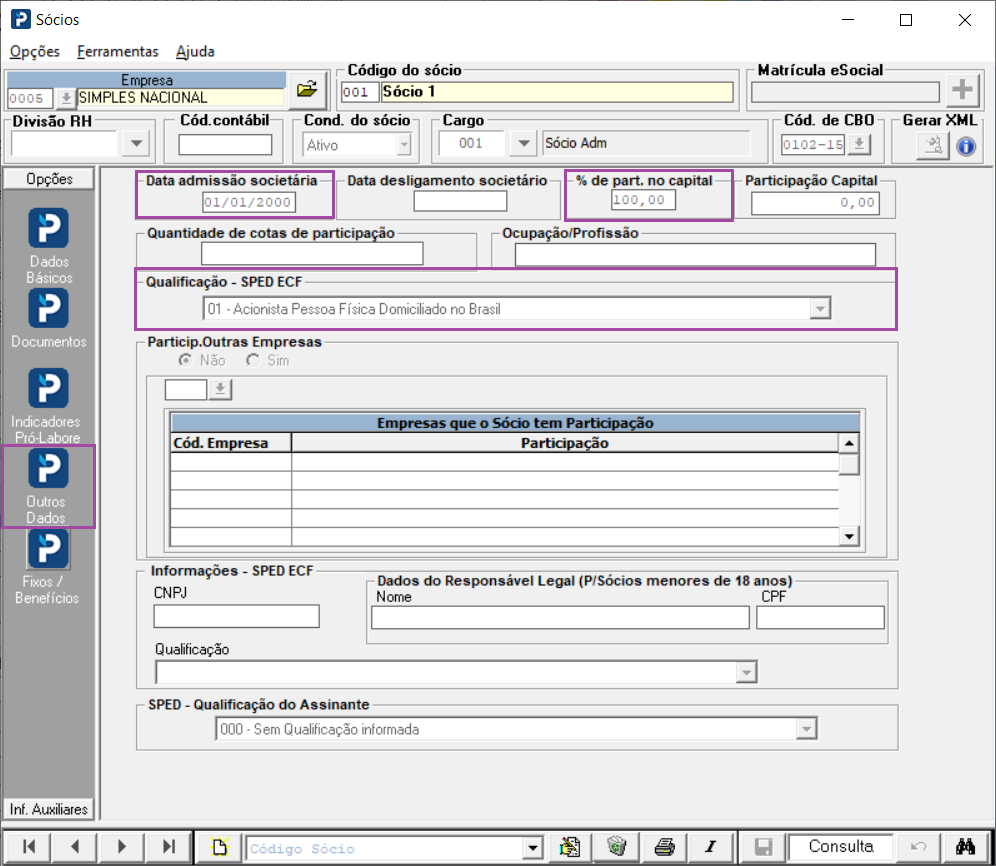996x866 pixels.
Task: Open the Cargo dropdown arrow
Action: pos(522,144)
